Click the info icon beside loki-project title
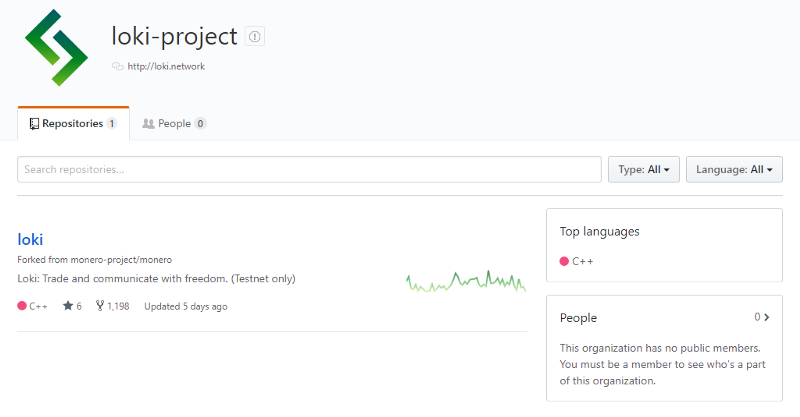 254,37
